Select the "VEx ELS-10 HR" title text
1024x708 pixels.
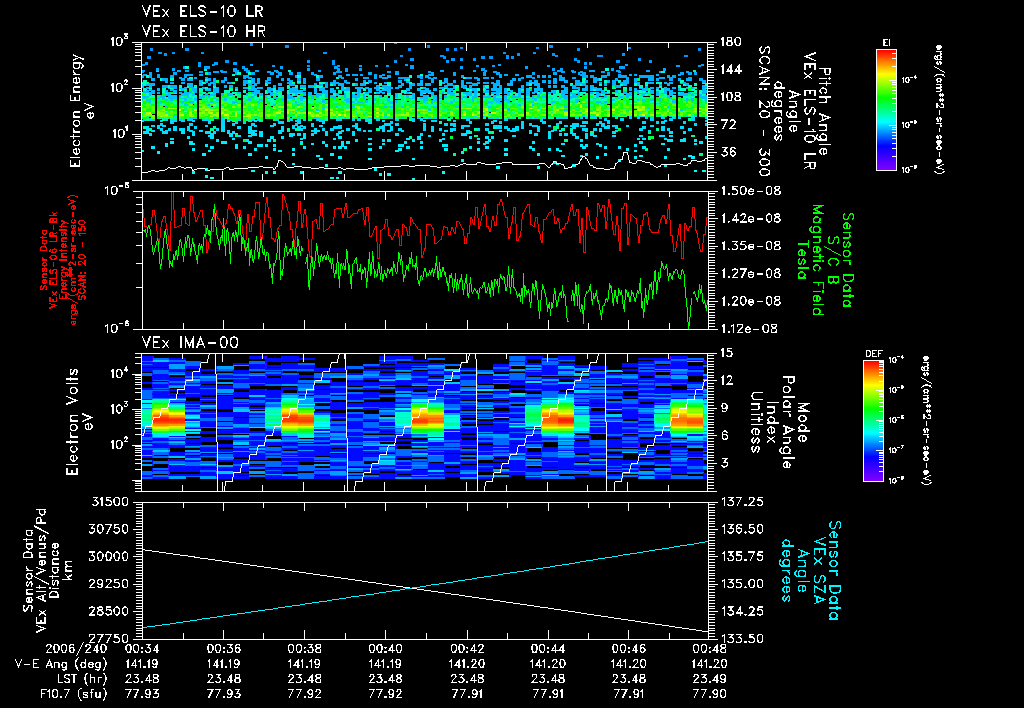(x=203, y=31)
